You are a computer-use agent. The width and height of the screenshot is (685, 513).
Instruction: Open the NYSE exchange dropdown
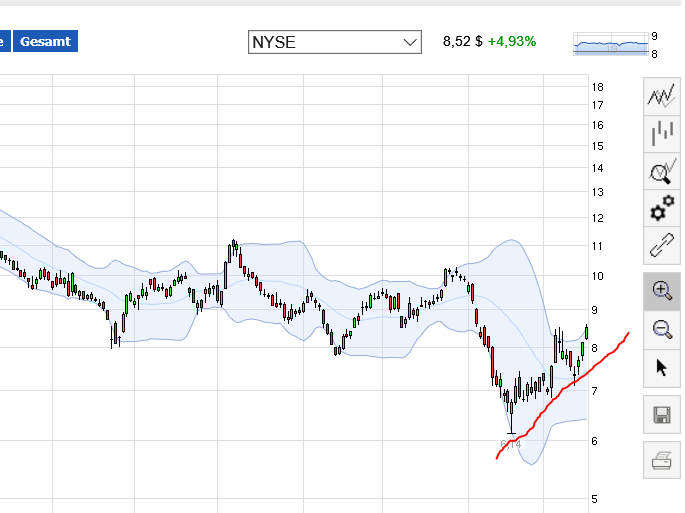click(x=325, y=42)
